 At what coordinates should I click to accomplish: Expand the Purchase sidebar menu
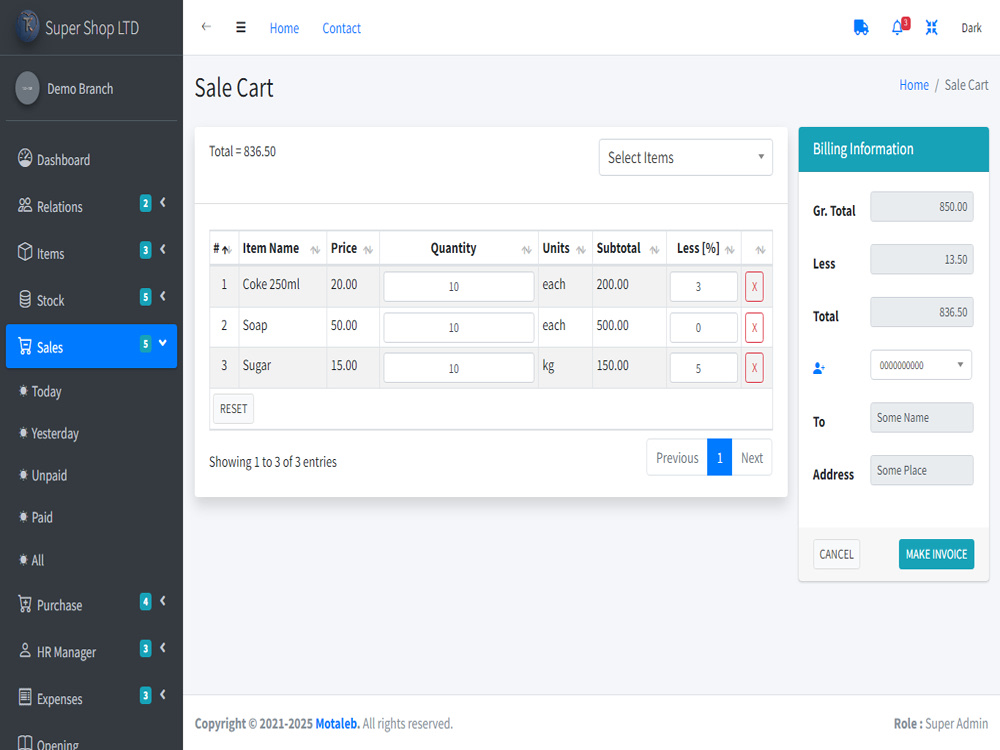(91, 604)
